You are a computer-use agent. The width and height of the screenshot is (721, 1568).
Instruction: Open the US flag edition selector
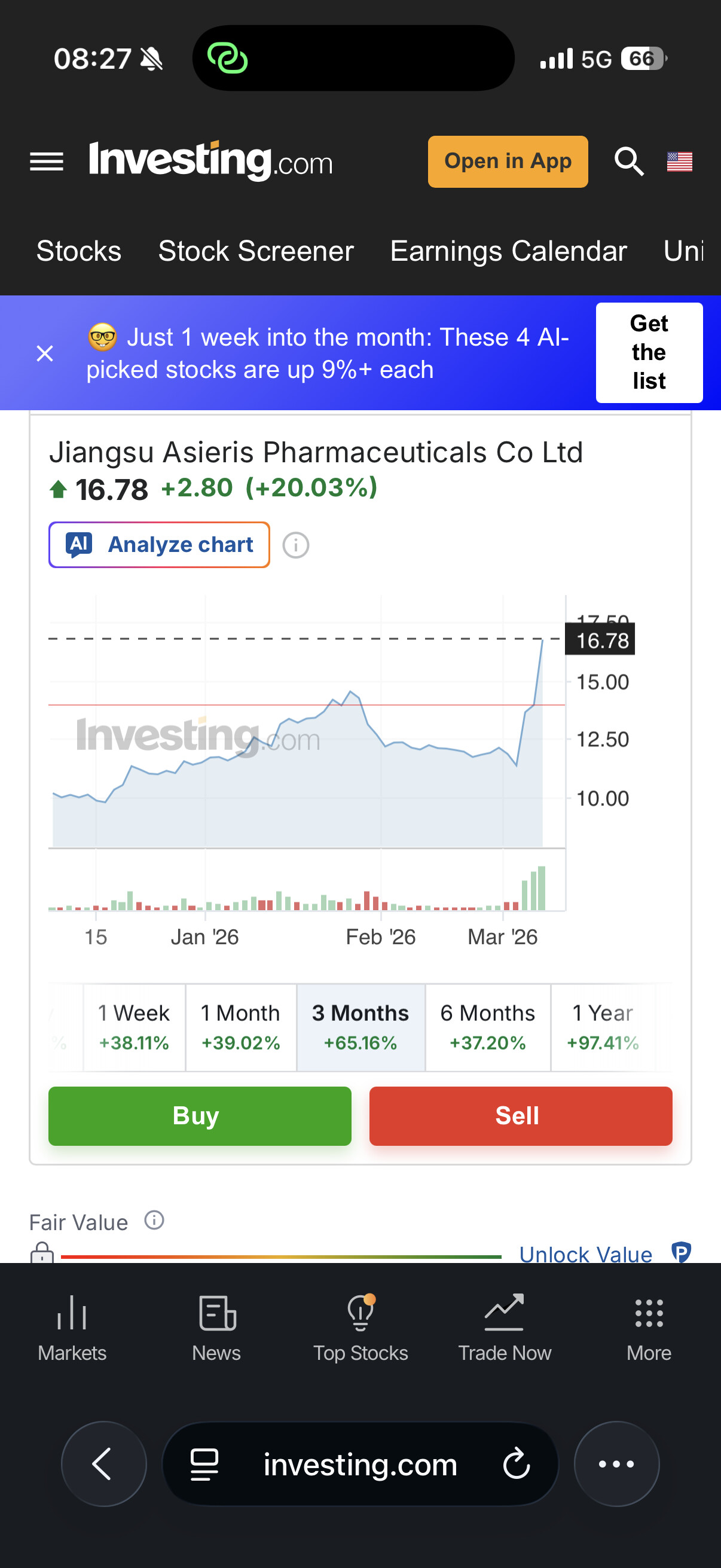[679, 162]
